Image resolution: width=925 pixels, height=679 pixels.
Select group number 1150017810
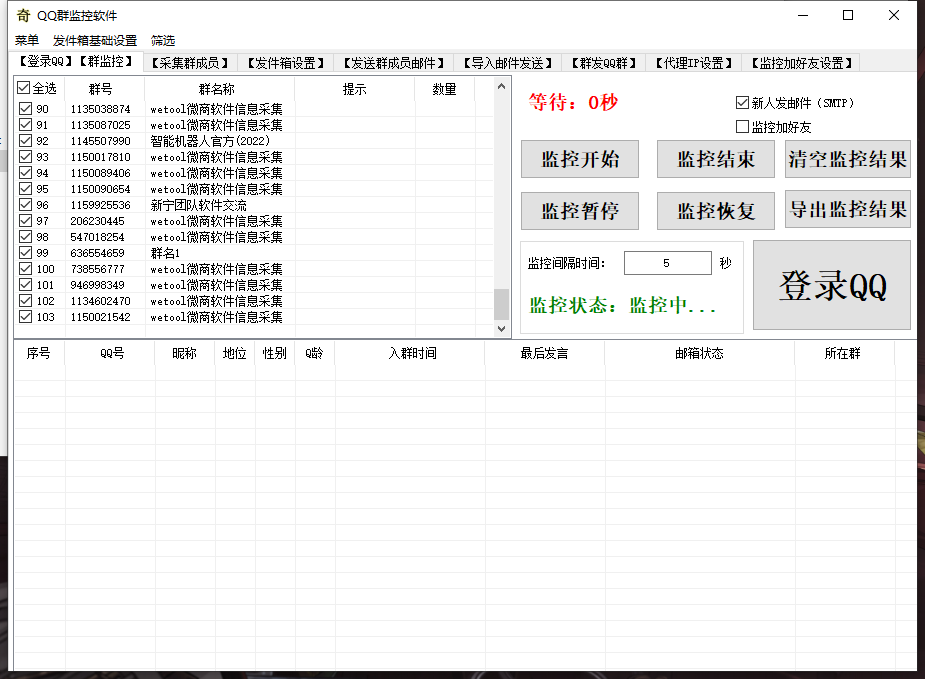point(100,157)
